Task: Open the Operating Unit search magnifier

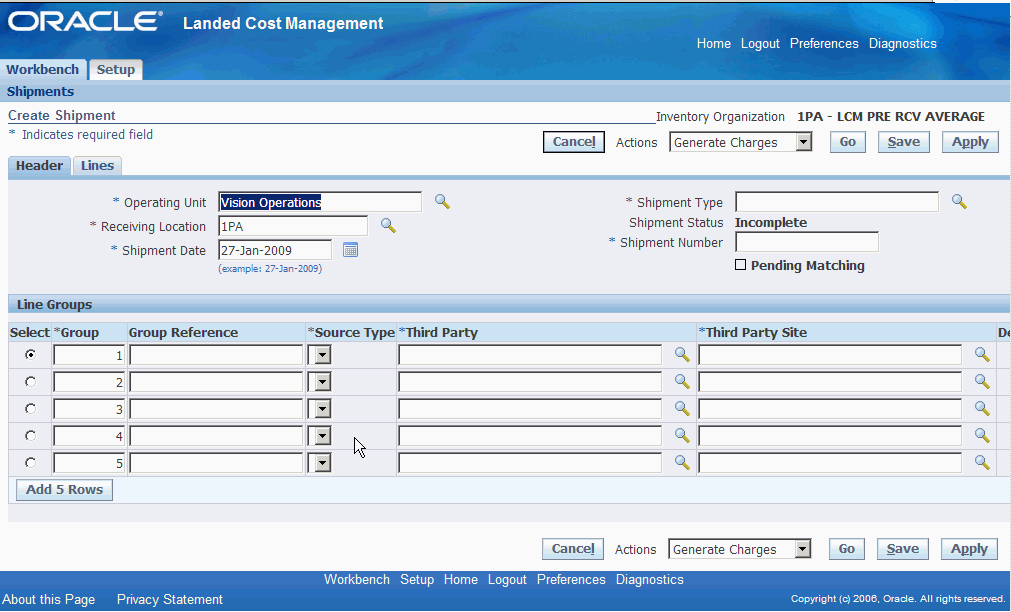Action: (442, 202)
